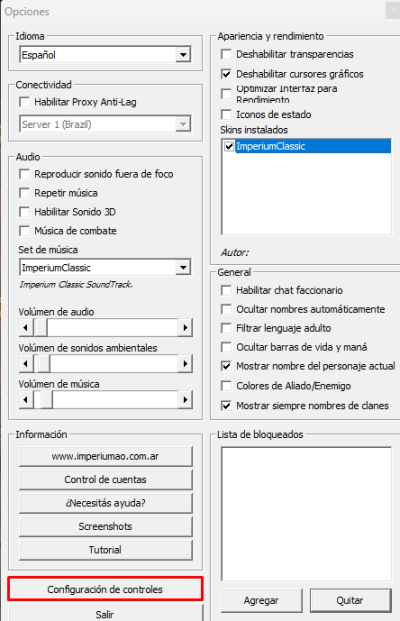The image size is (400, 621).
Task: Toggle Filtrar lenguaje adulto checkbox
Action: click(x=226, y=328)
